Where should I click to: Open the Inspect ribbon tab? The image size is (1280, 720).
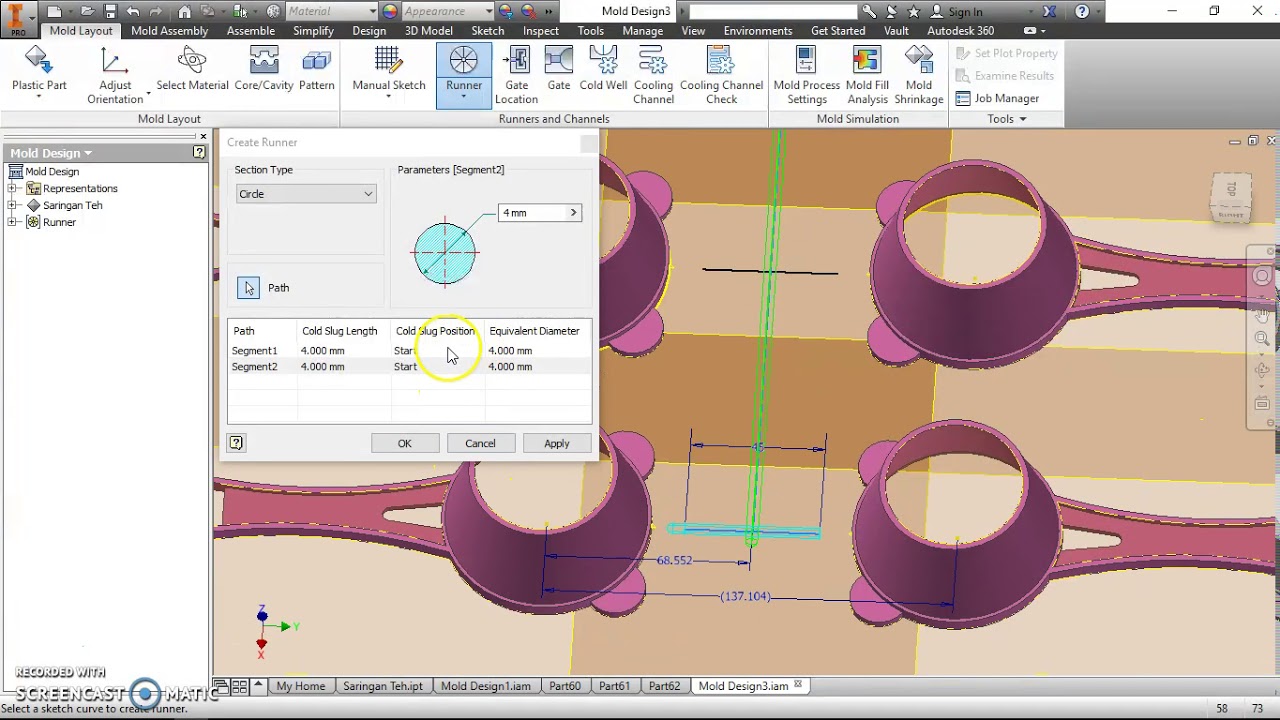point(541,31)
